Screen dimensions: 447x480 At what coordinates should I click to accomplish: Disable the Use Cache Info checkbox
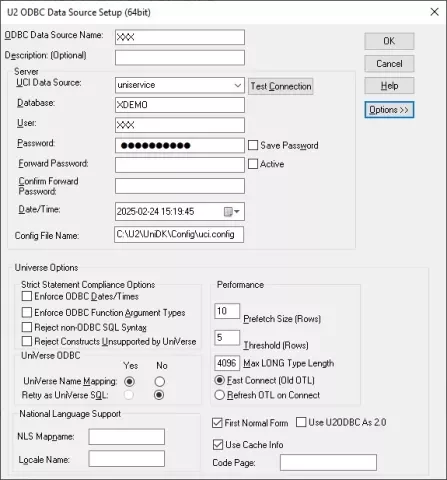coord(218,444)
